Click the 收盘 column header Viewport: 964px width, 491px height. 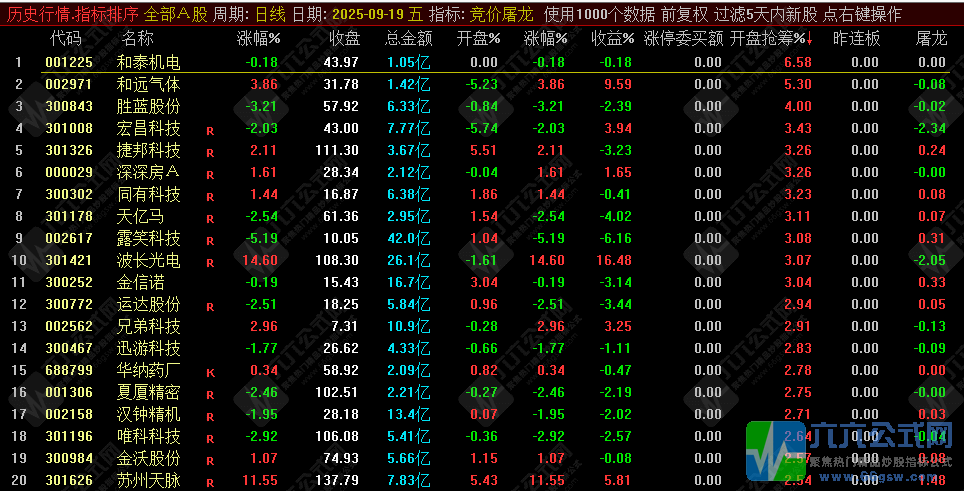coord(343,39)
